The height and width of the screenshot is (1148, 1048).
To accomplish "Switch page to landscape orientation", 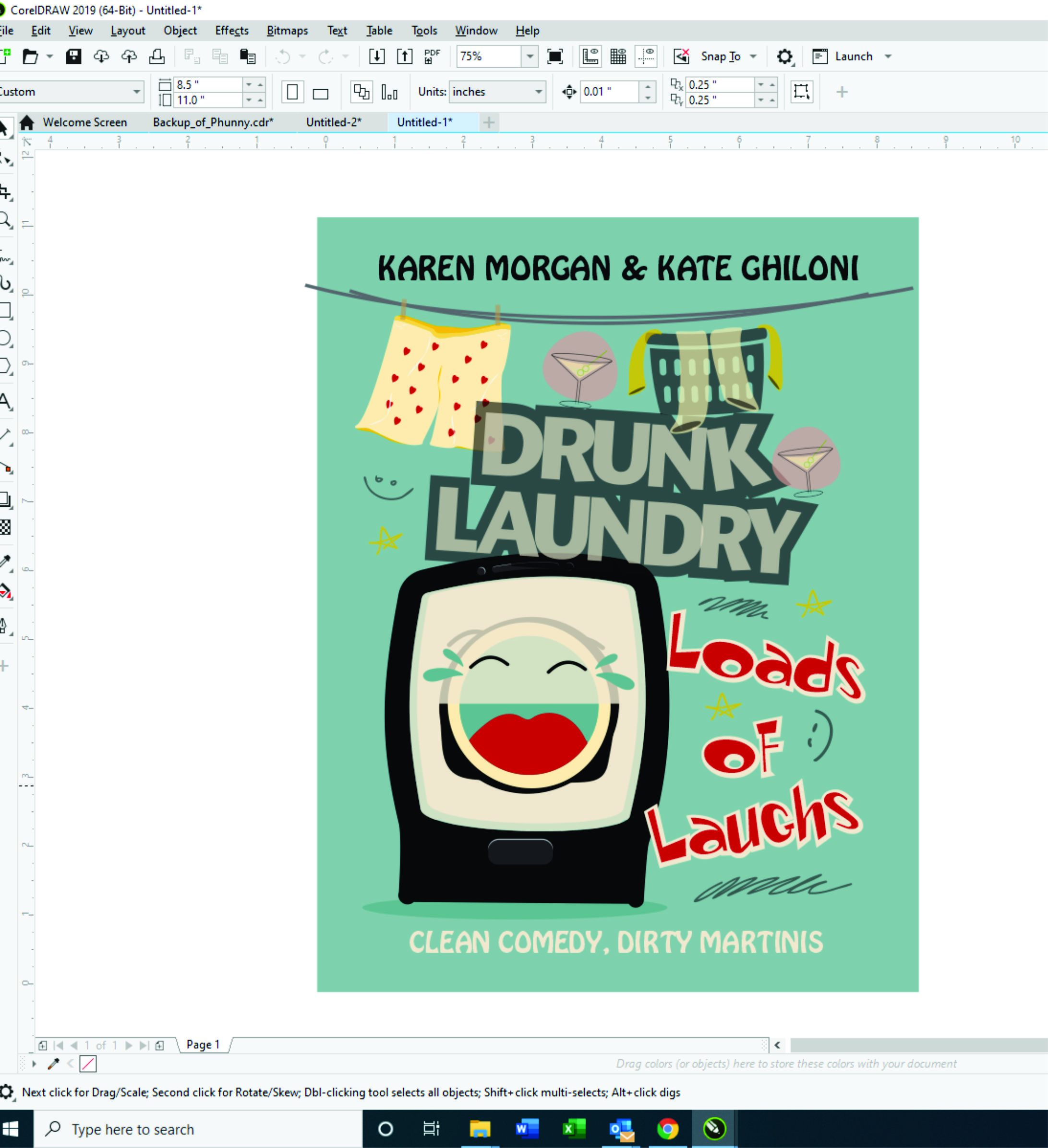I will click(x=321, y=93).
